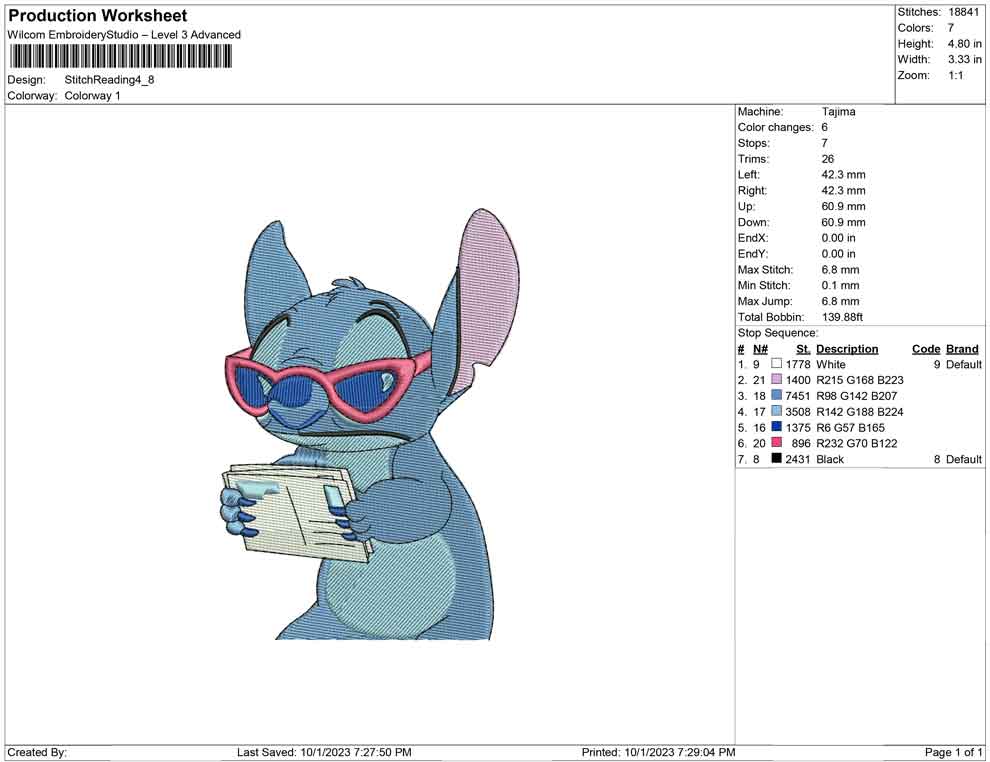
Task: Click the Color changes value '6'
Action: point(825,128)
